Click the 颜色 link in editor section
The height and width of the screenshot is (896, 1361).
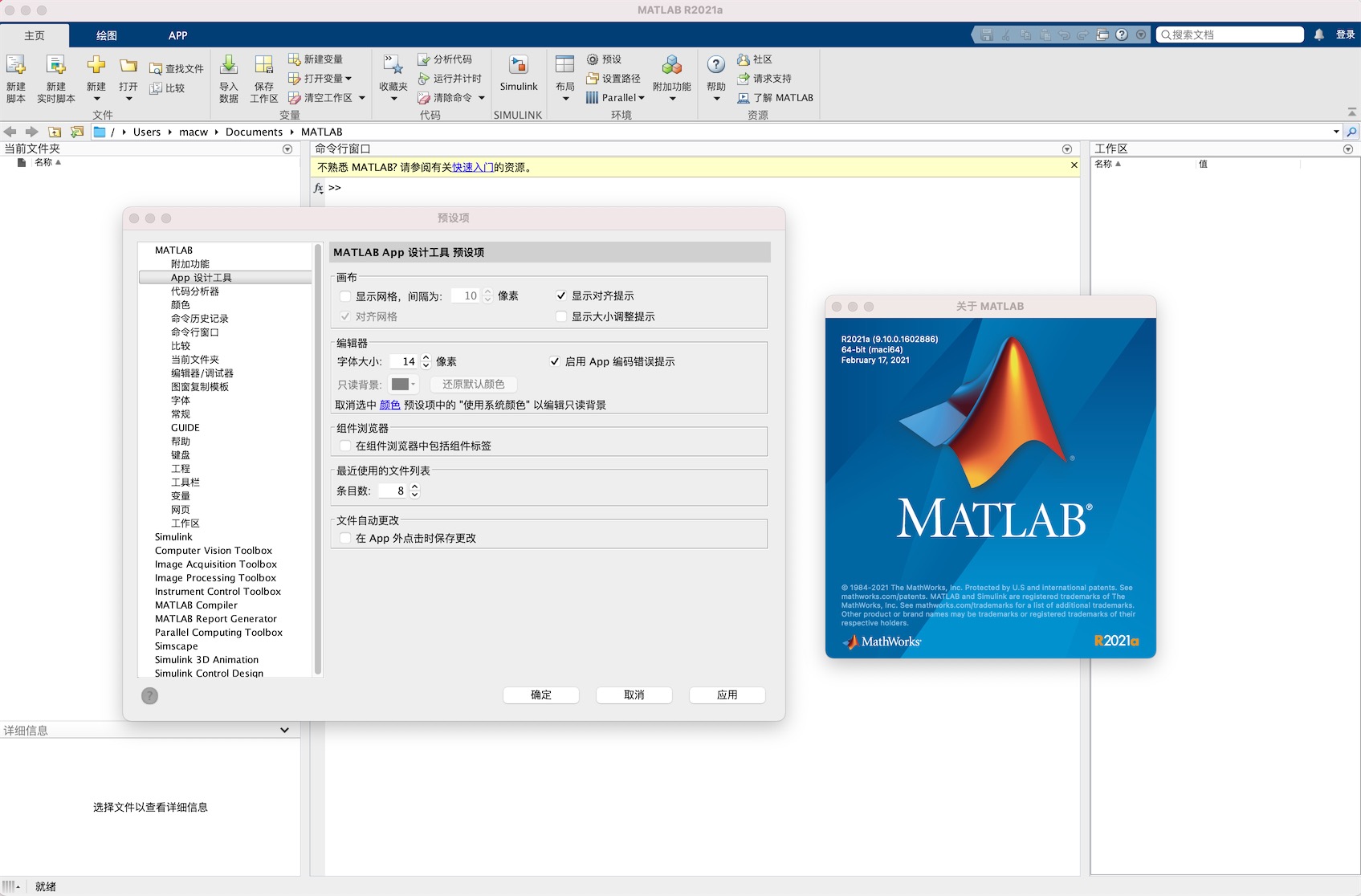389,405
